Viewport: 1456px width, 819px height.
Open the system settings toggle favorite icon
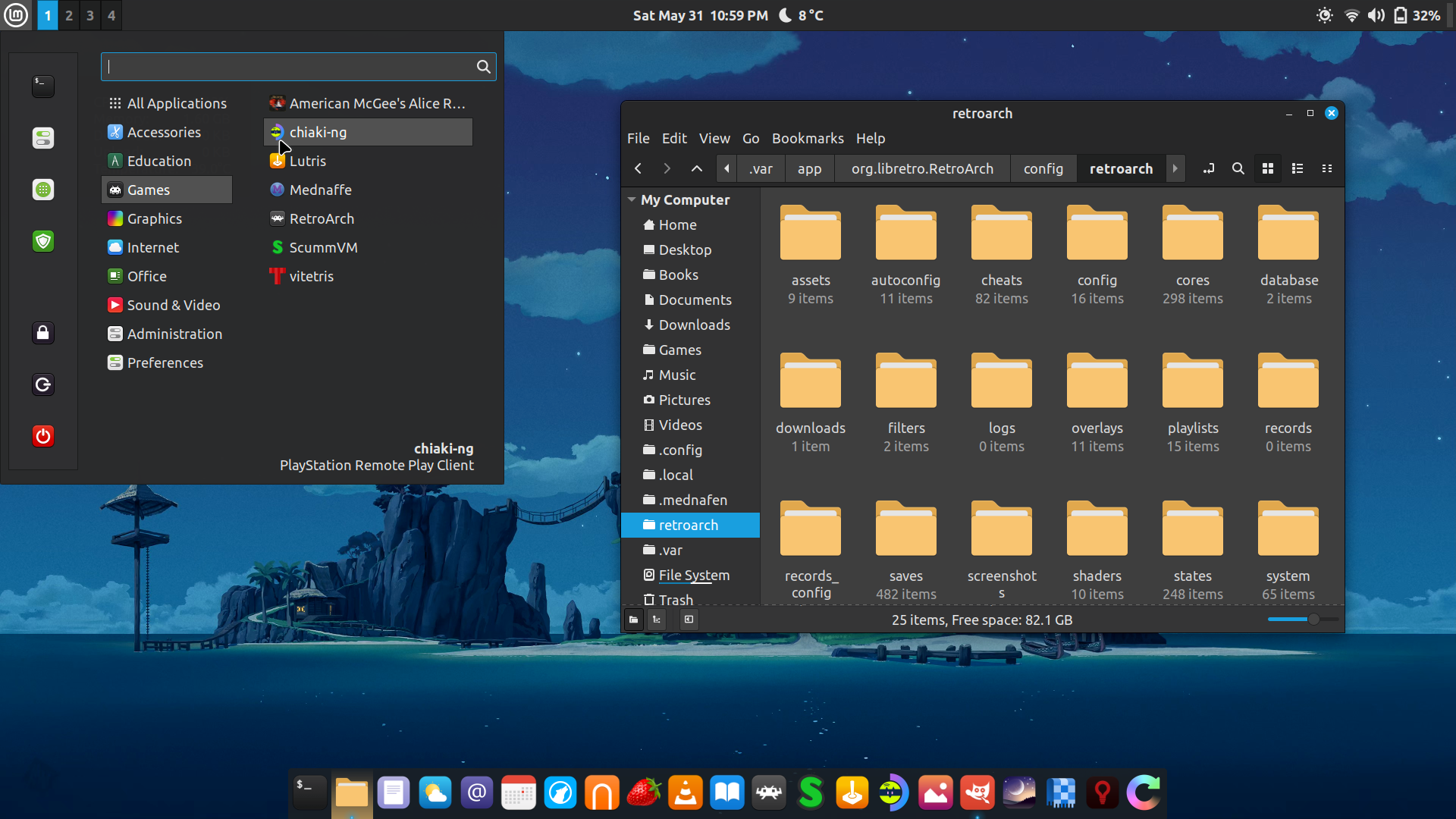click(43, 138)
